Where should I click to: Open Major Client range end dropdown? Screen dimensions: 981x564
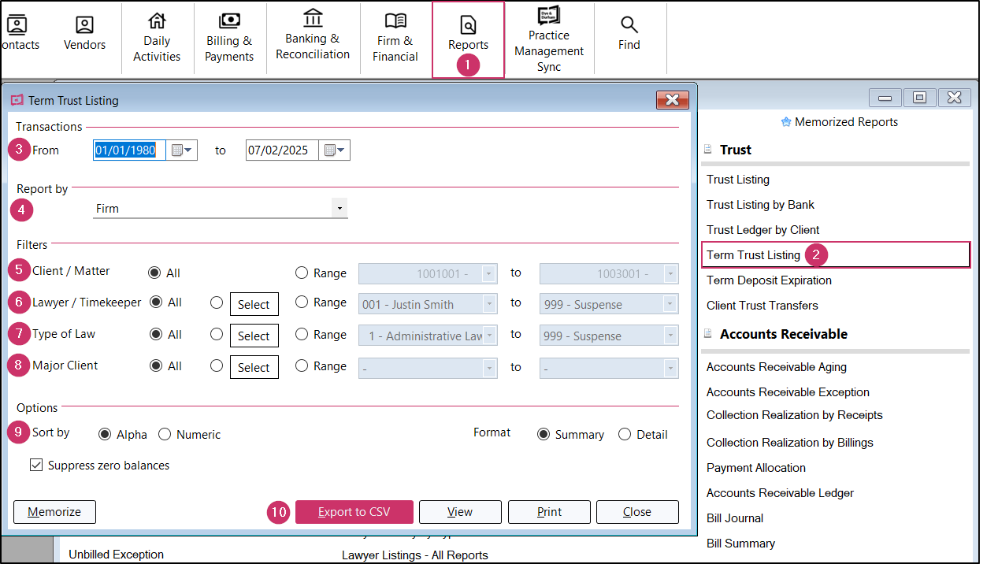[x=670, y=368]
